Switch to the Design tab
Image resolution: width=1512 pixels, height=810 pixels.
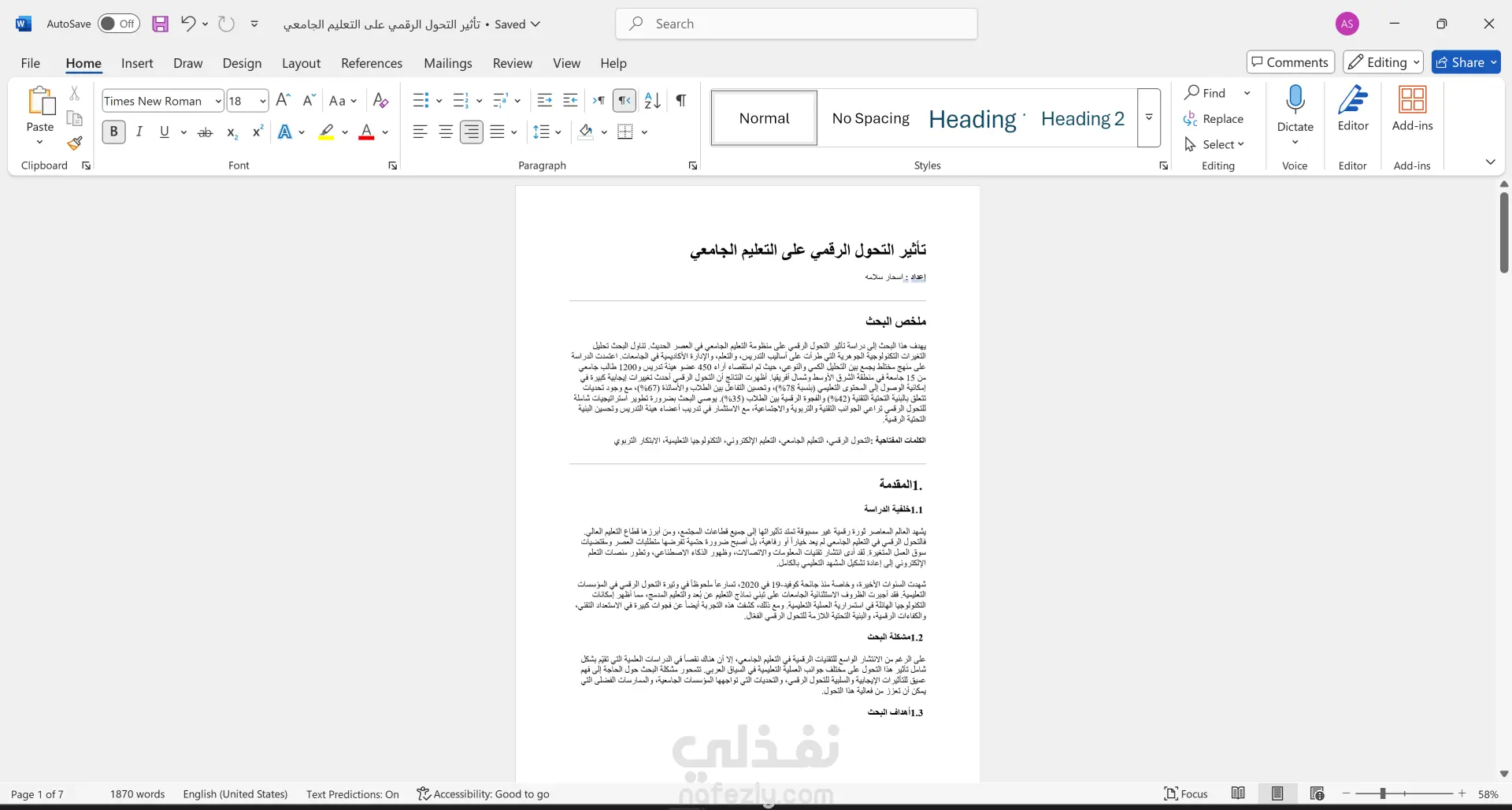pyautogui.click(x=242, y=63)
